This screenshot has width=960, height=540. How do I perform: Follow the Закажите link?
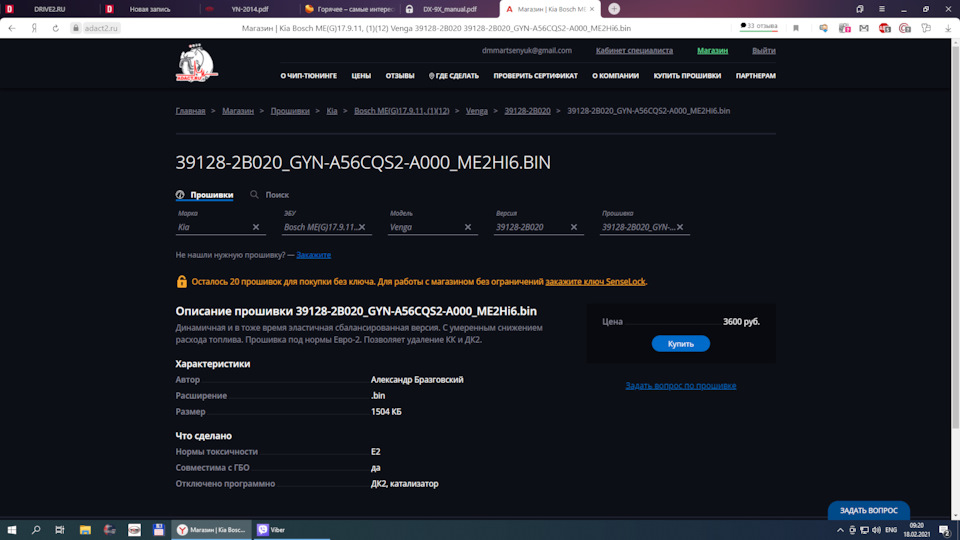(313, 255)
